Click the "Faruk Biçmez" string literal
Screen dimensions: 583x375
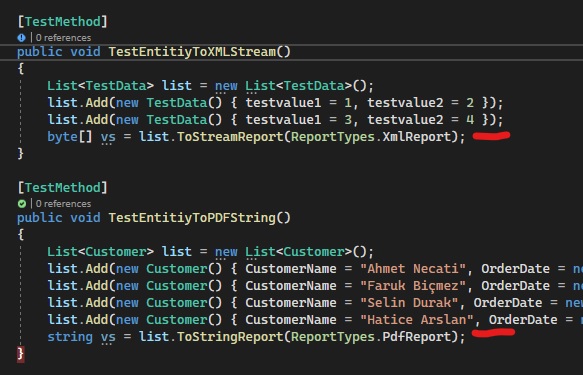(413, 286)
